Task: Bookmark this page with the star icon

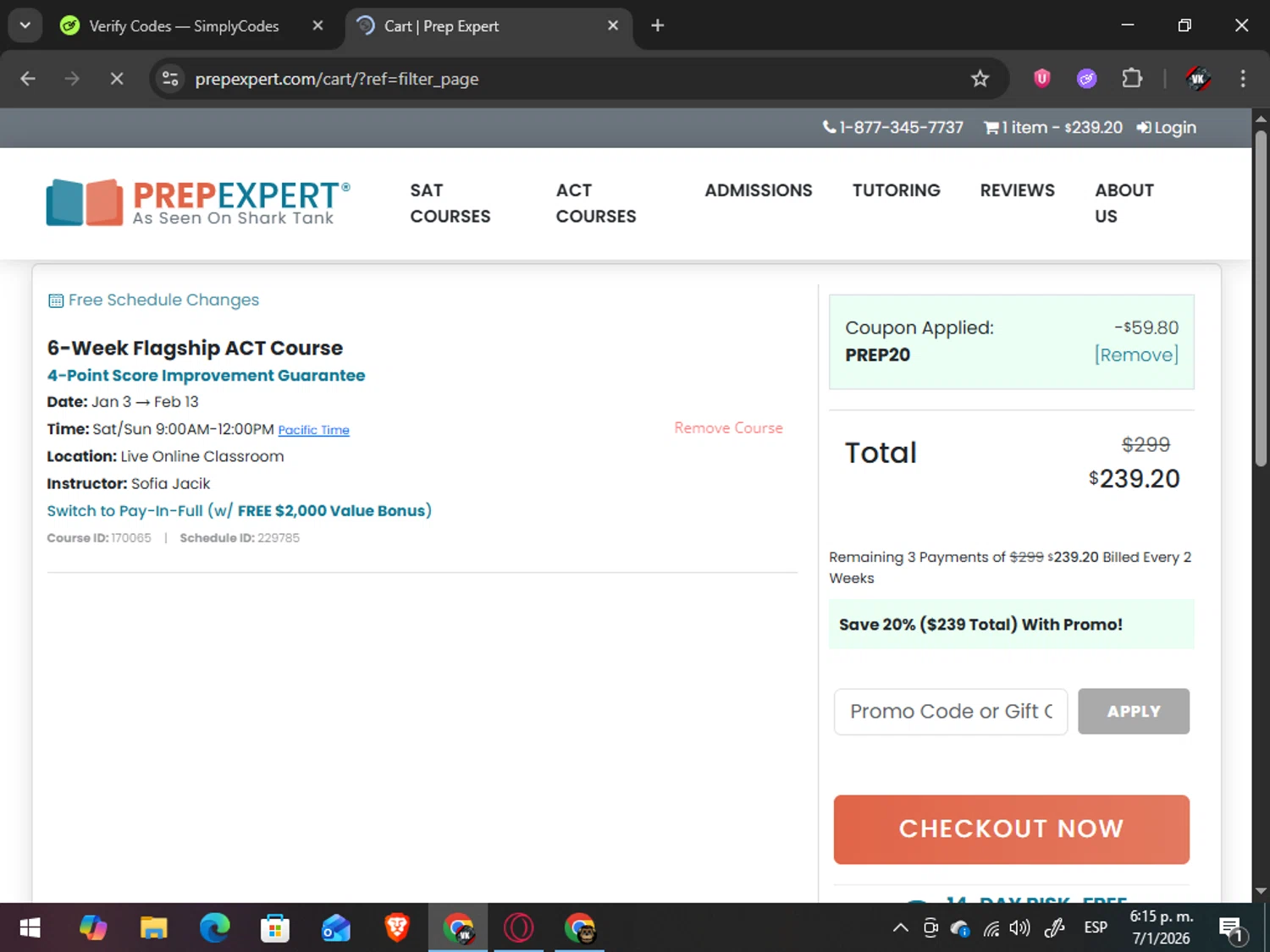Action: [980, 79]
